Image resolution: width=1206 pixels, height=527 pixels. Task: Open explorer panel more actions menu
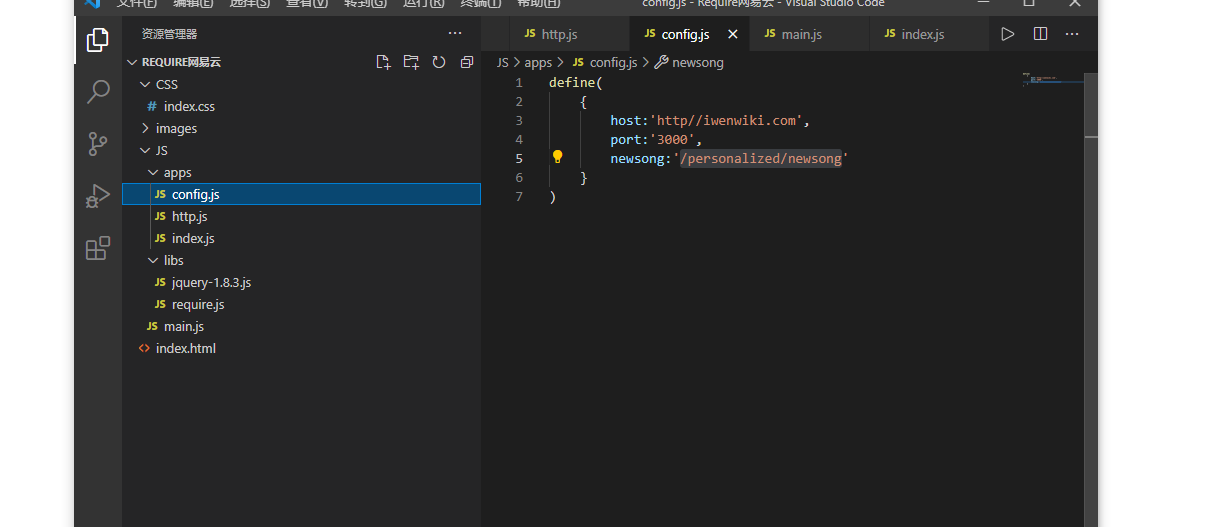click(455, 34)
